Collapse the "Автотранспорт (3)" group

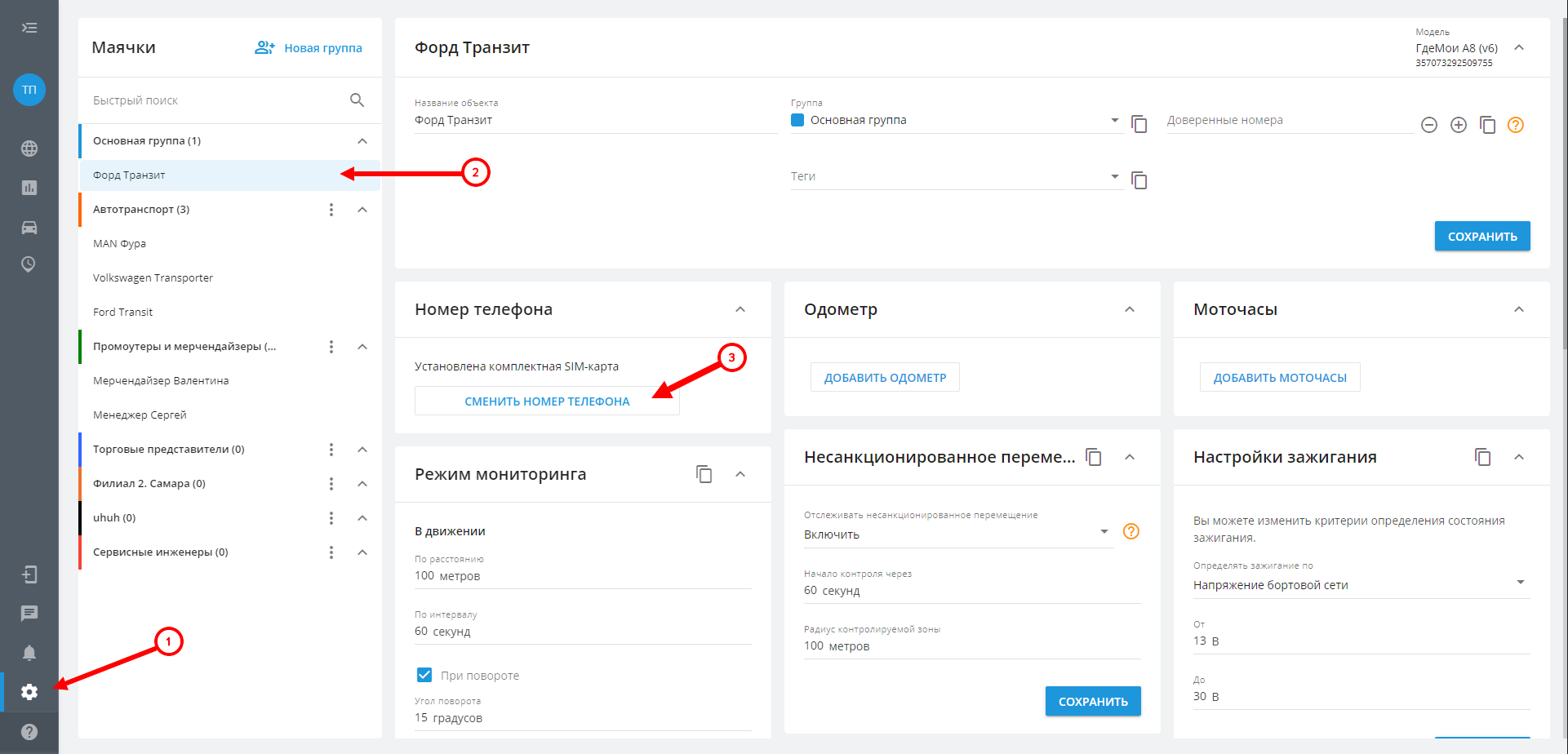(x=362, y=210)
